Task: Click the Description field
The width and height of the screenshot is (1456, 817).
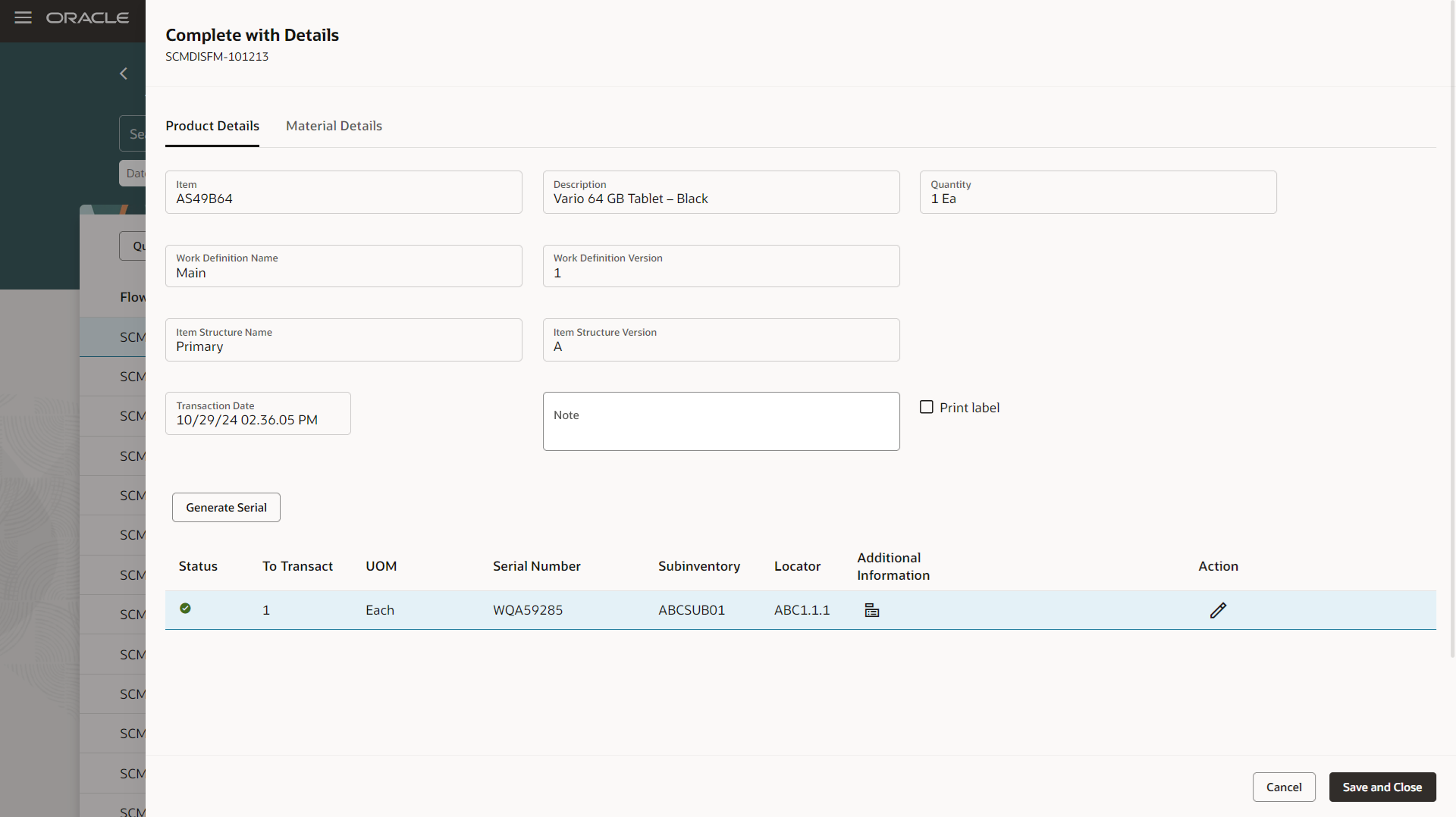Action: pos(721,192)
